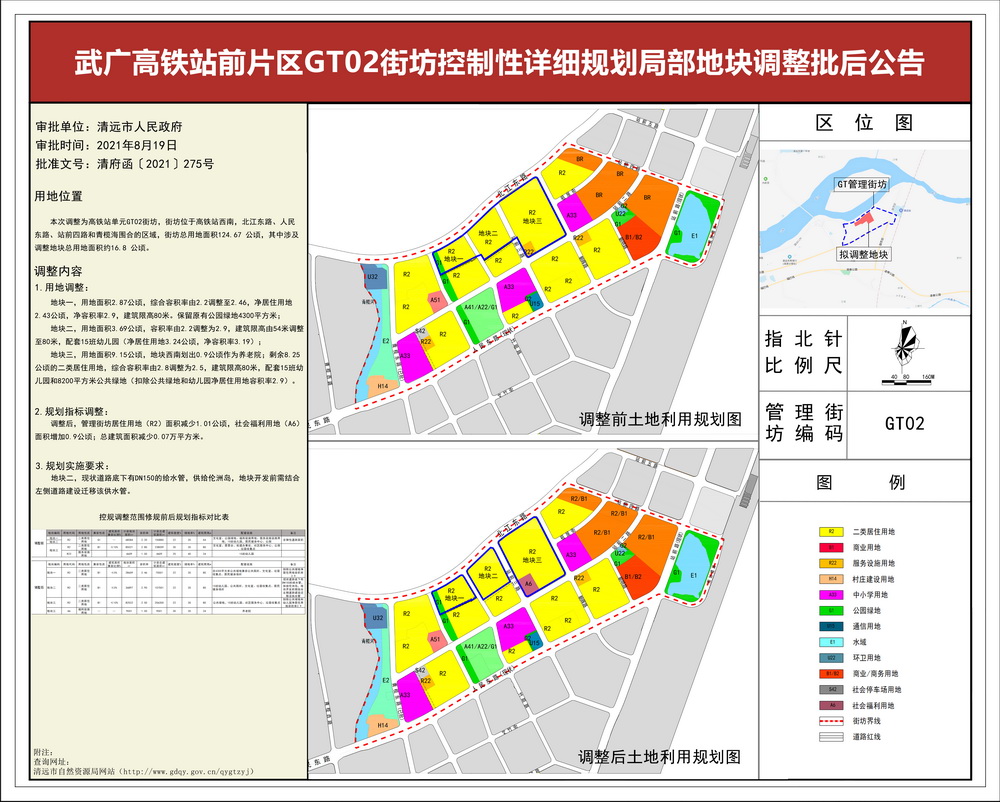Select the gray S42 社会停车场用地 legend swatch
This screenshot has height=802, width=1000.
point(832,689)
